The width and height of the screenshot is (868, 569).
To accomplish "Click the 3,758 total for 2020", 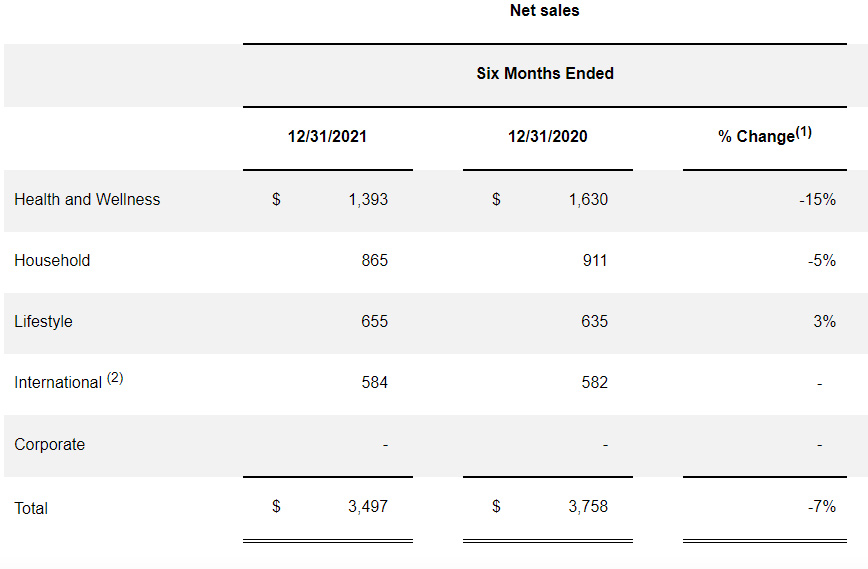I will [x=587, y=507].
